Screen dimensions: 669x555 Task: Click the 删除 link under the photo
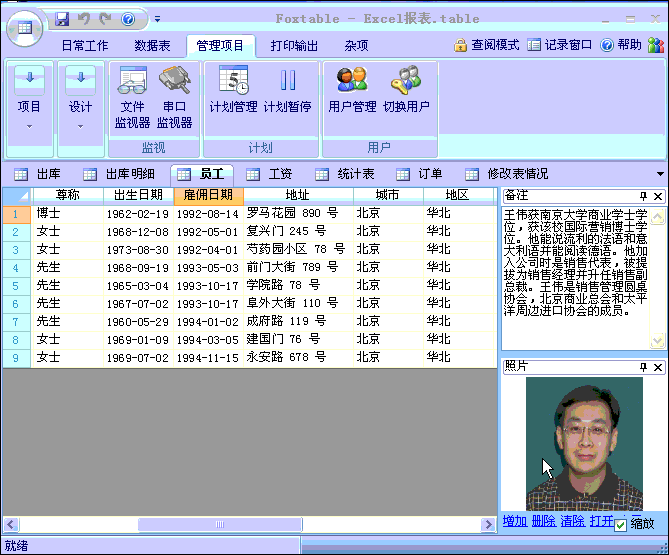(x=544, y=521)
